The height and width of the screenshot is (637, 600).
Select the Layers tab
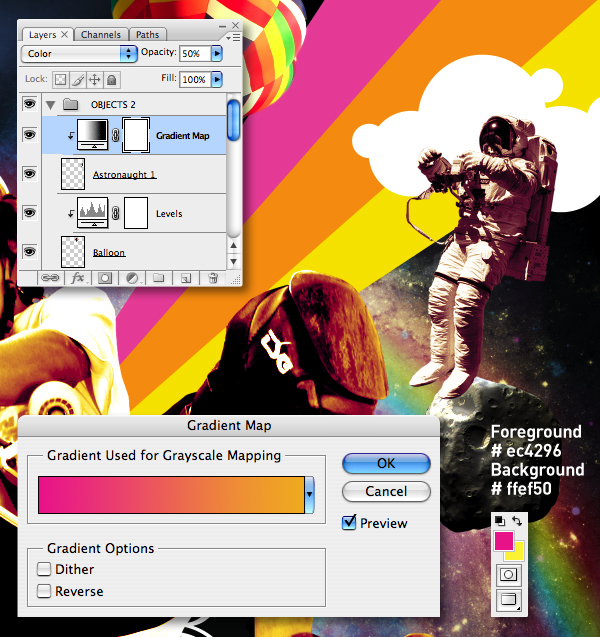pyautogui.click(x=42, y=35)
